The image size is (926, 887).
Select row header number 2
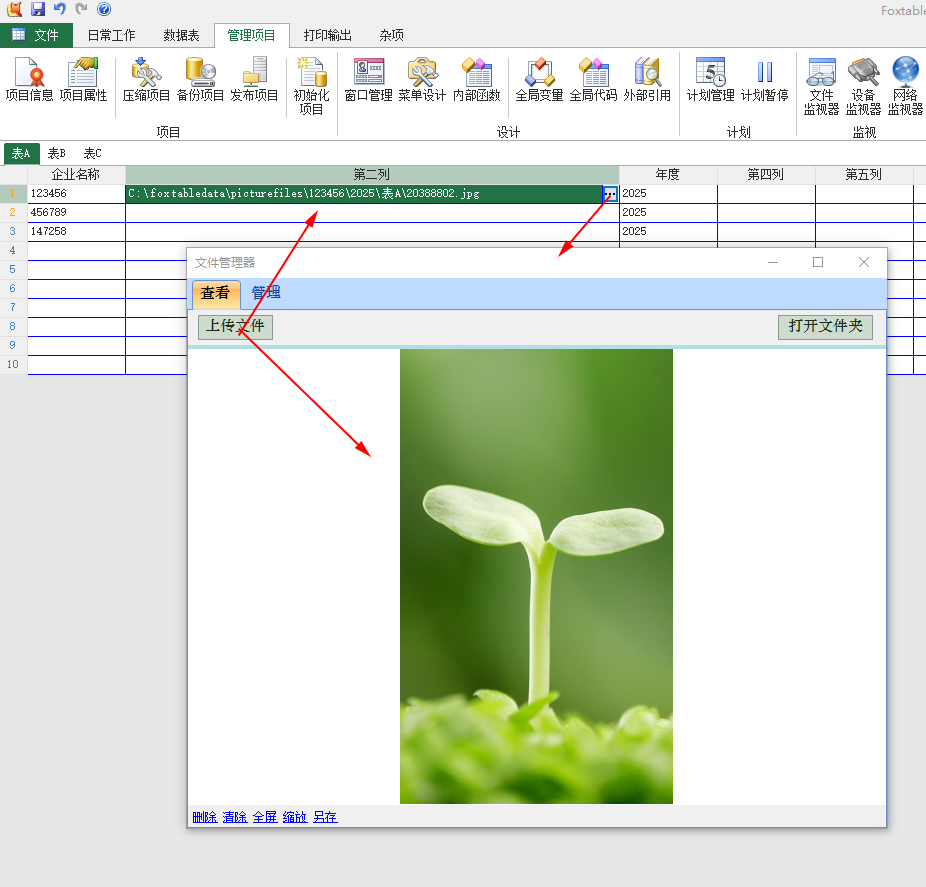pos(13,213)
